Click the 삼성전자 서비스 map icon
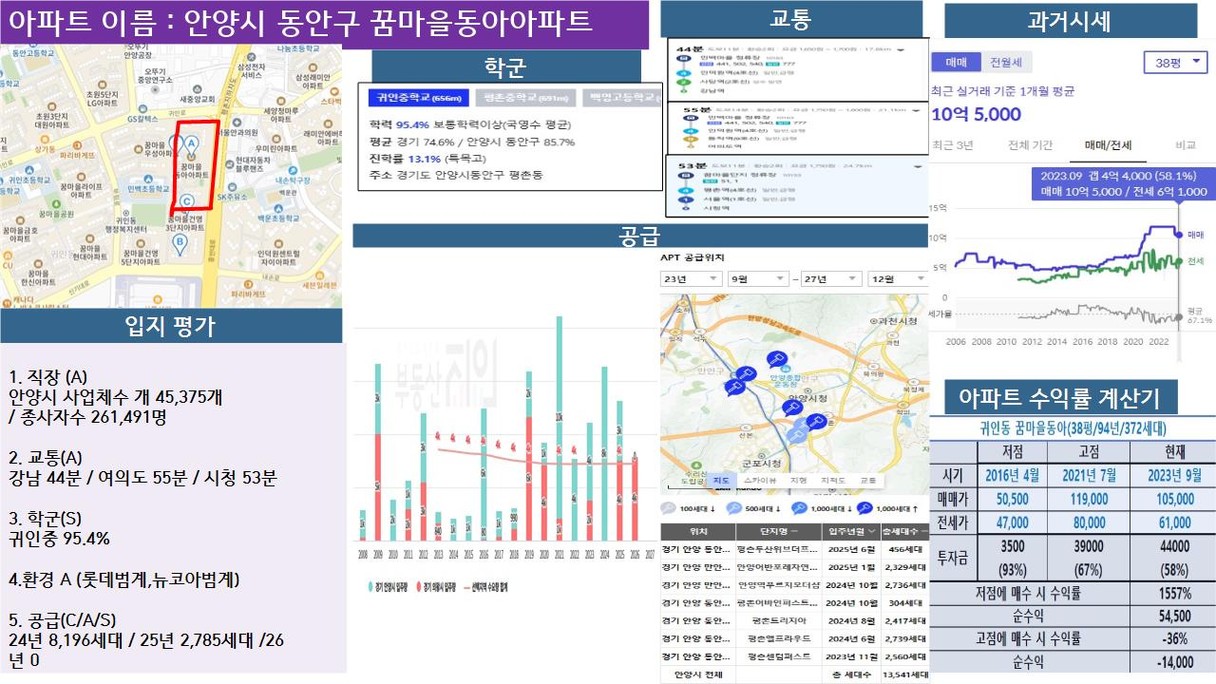1216x684 pixels. tap(250, 56)
